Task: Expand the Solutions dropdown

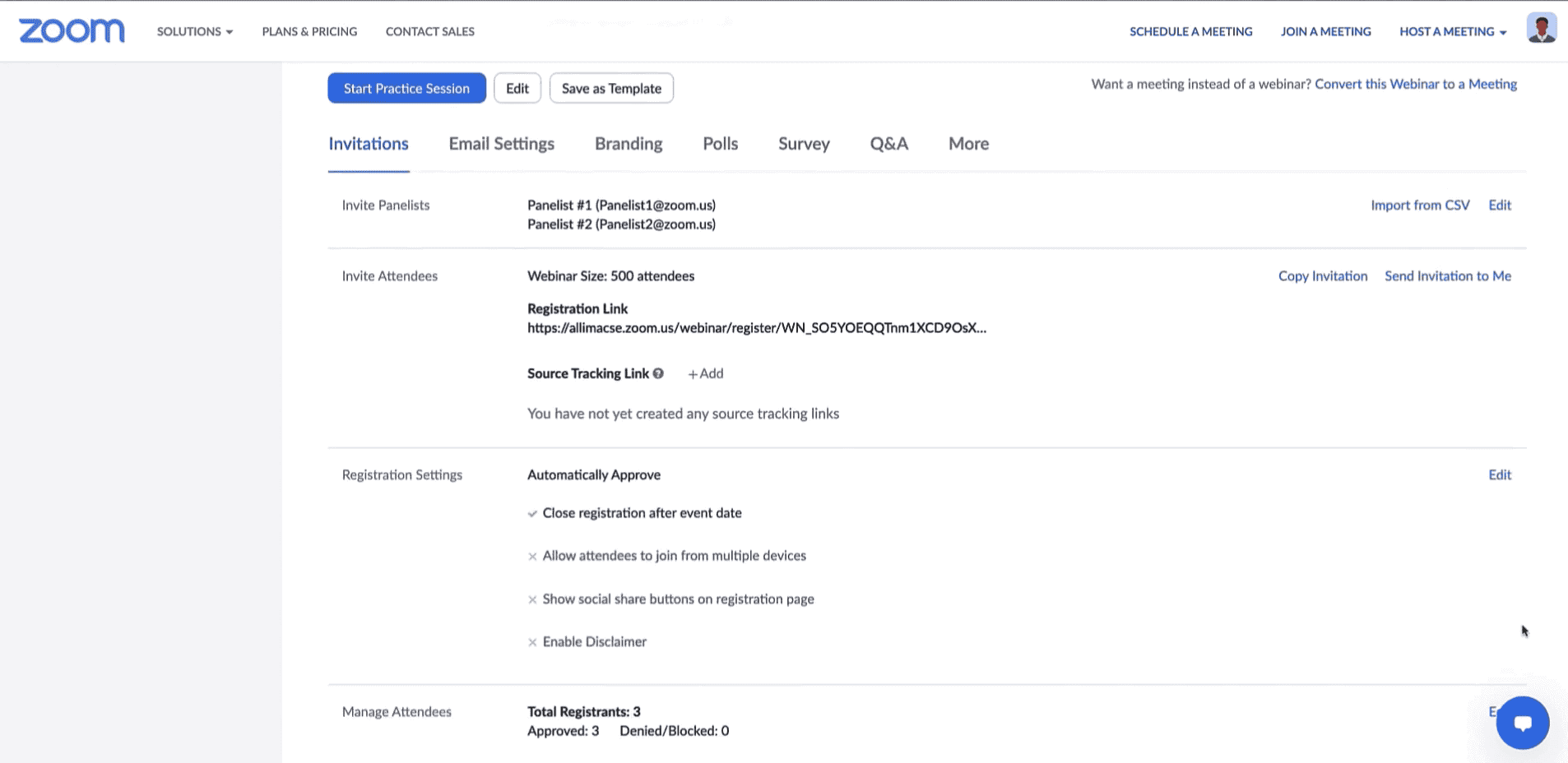Action: click(x=195, y=31)
